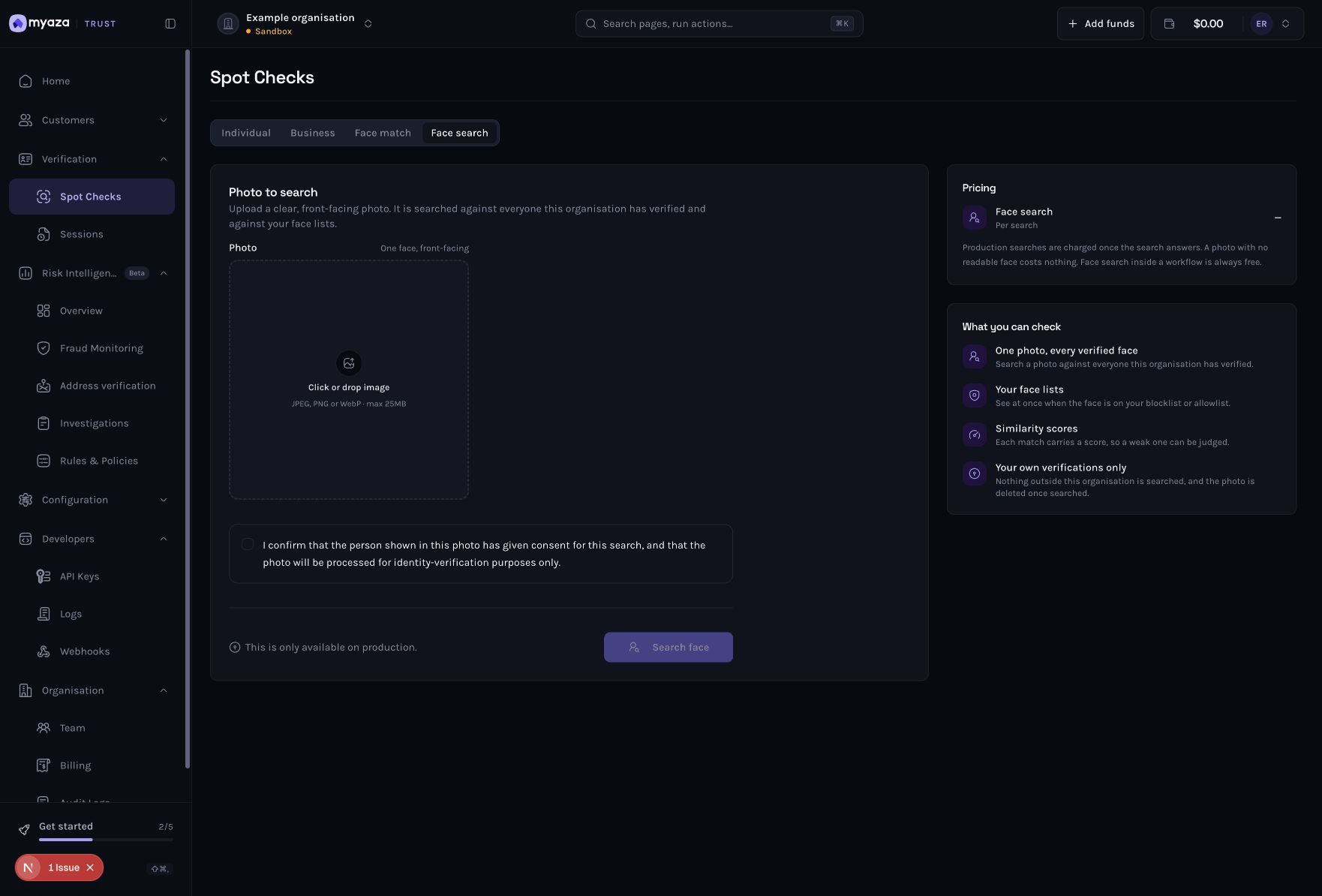Open the ER account menu
1322x896 pixels.
1270,24
